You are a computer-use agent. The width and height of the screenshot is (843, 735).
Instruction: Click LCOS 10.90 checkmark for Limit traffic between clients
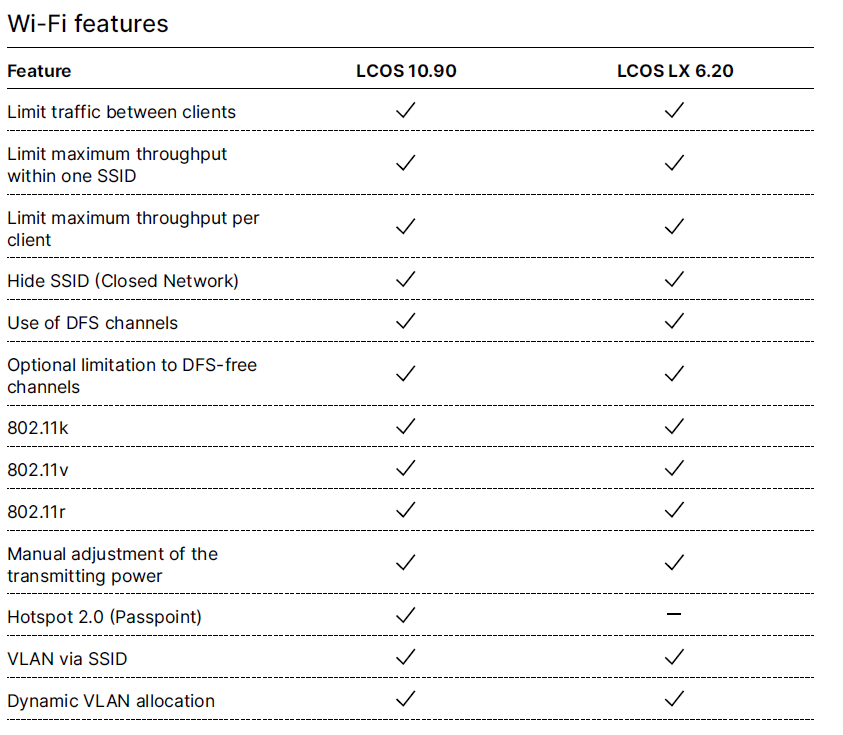coord(405,111)
